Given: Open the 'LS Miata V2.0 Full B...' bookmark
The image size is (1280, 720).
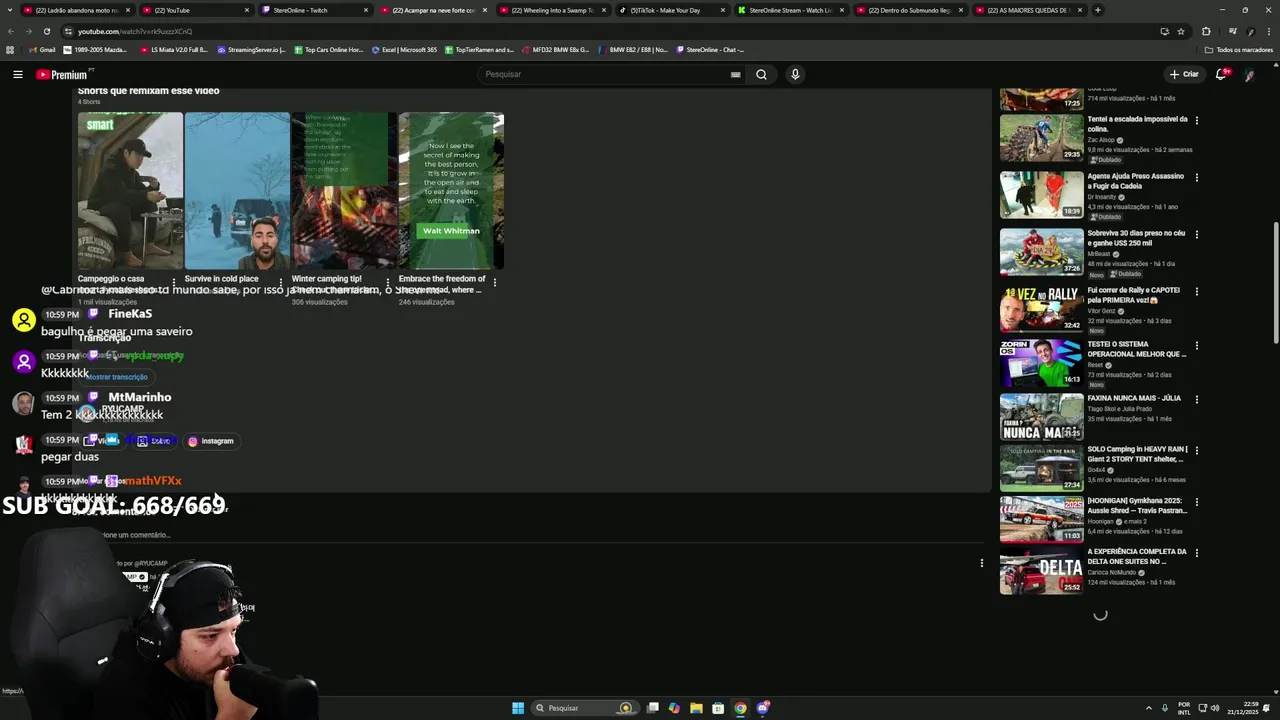Looking at the screenshot, I should tap(173, 49).
